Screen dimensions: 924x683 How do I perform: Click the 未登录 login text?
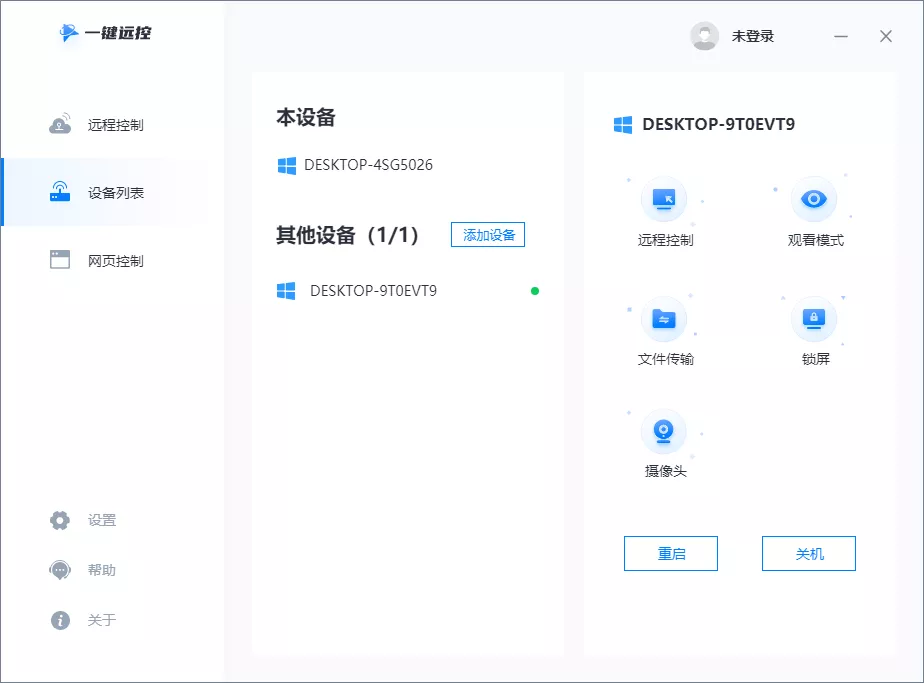[x=753, y=36]
